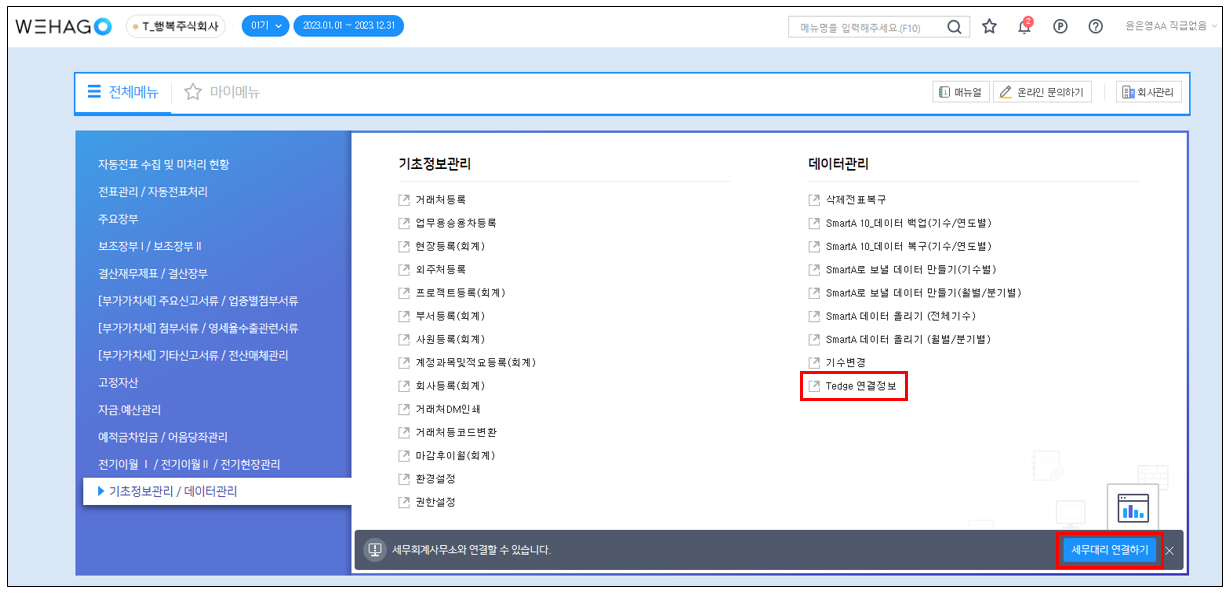Viewport: 1231px width, 593px height.
Task: Open favorites star icon in header
Action: pyautogui.click(x=989, y=27)
